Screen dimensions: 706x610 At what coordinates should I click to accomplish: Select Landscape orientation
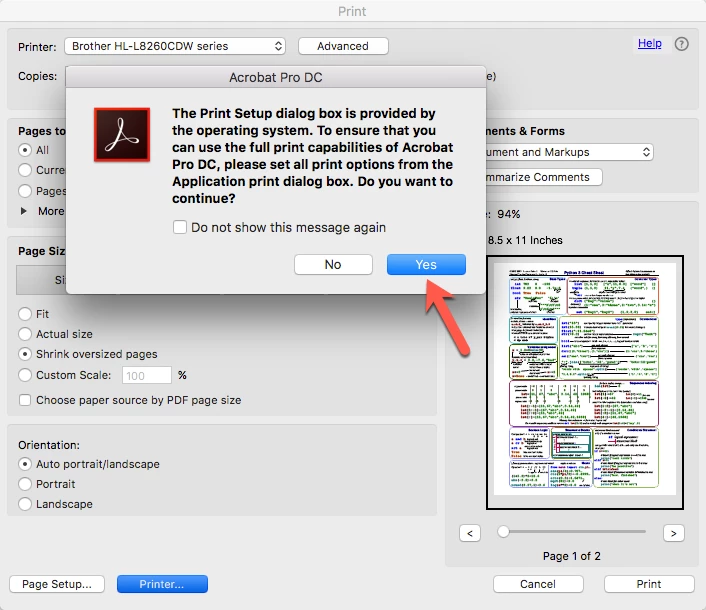pos(25,504)
